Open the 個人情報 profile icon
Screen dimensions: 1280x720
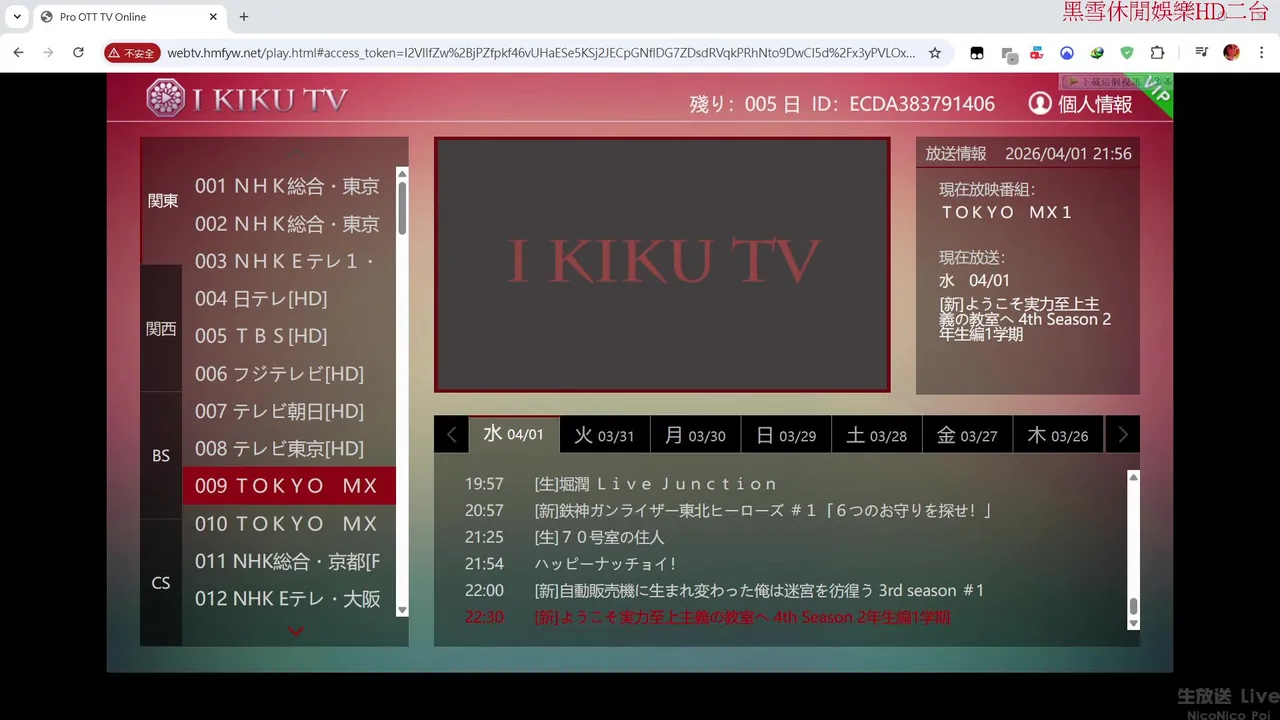point(1040,103)
